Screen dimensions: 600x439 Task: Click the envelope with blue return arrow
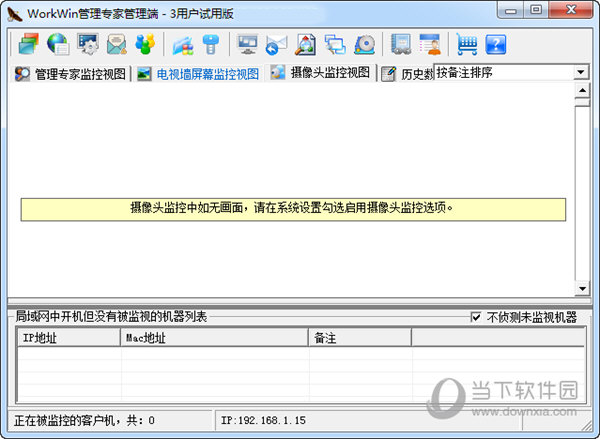point(276,45)
